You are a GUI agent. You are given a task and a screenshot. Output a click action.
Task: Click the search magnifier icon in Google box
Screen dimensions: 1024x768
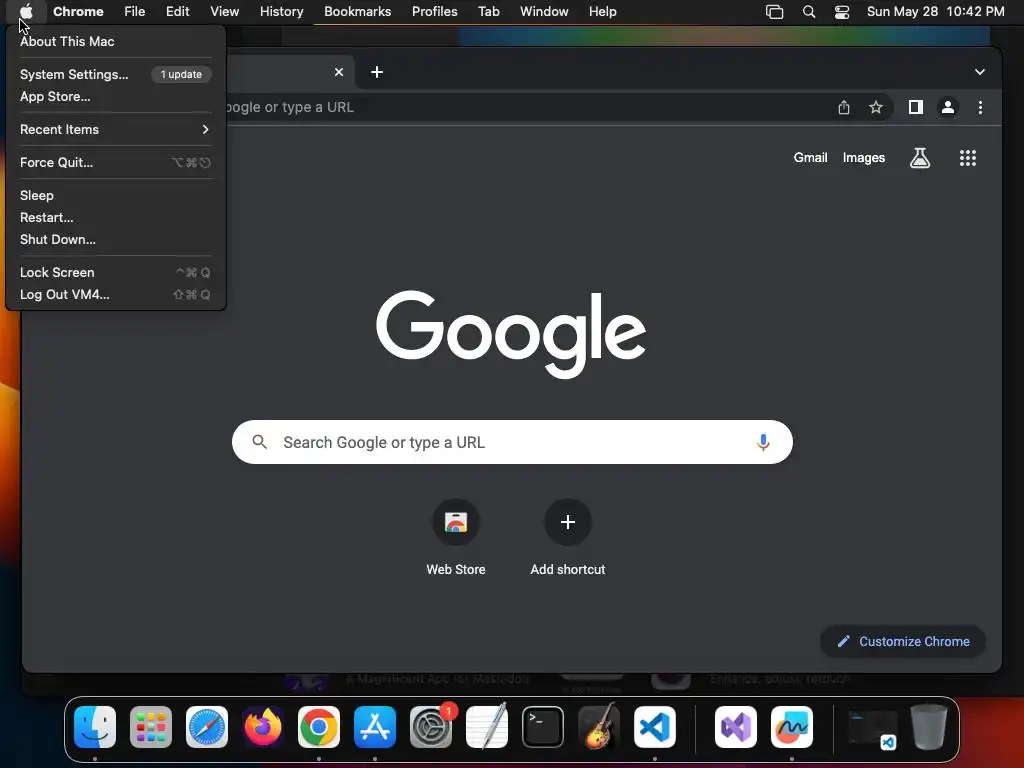[259, 442]
